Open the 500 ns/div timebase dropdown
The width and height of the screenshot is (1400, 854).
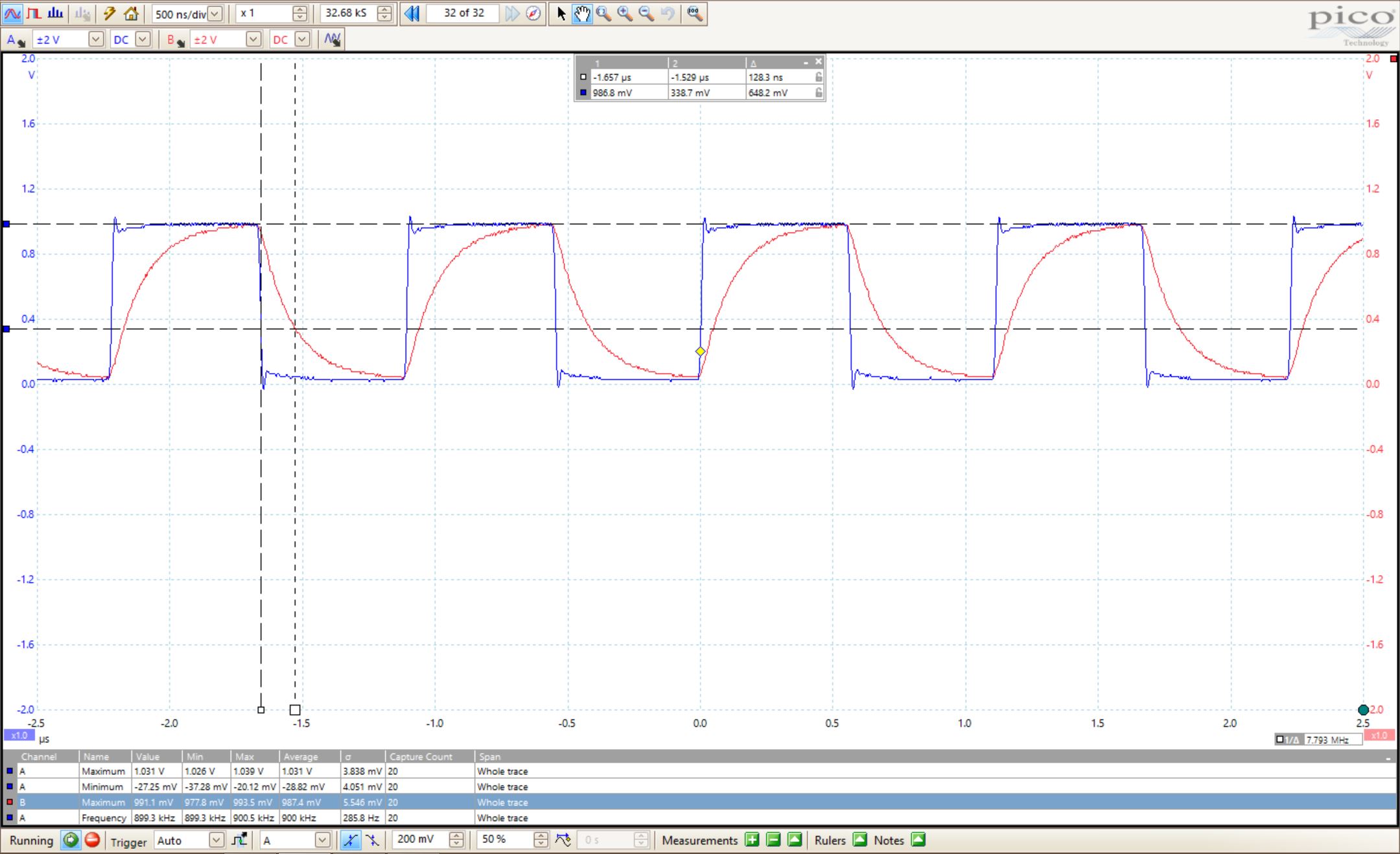click(215, 13)
